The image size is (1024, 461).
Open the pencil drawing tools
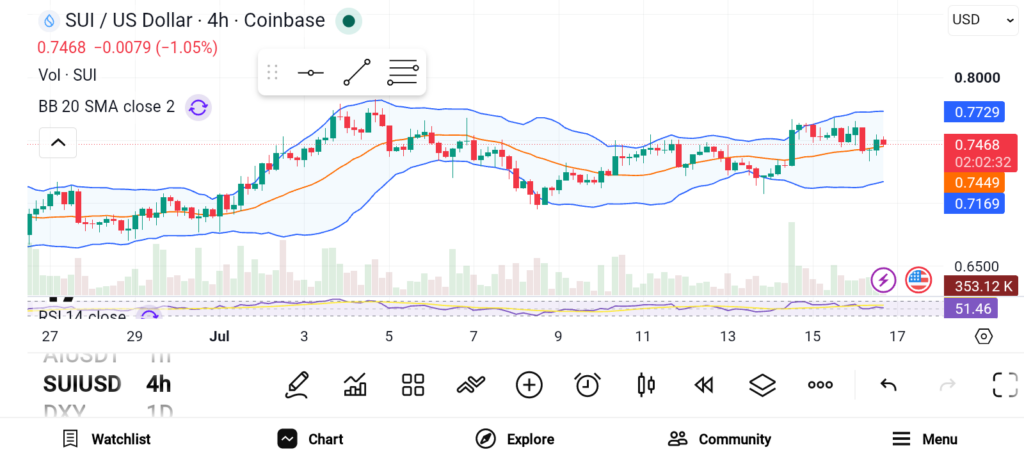[297, 385]
